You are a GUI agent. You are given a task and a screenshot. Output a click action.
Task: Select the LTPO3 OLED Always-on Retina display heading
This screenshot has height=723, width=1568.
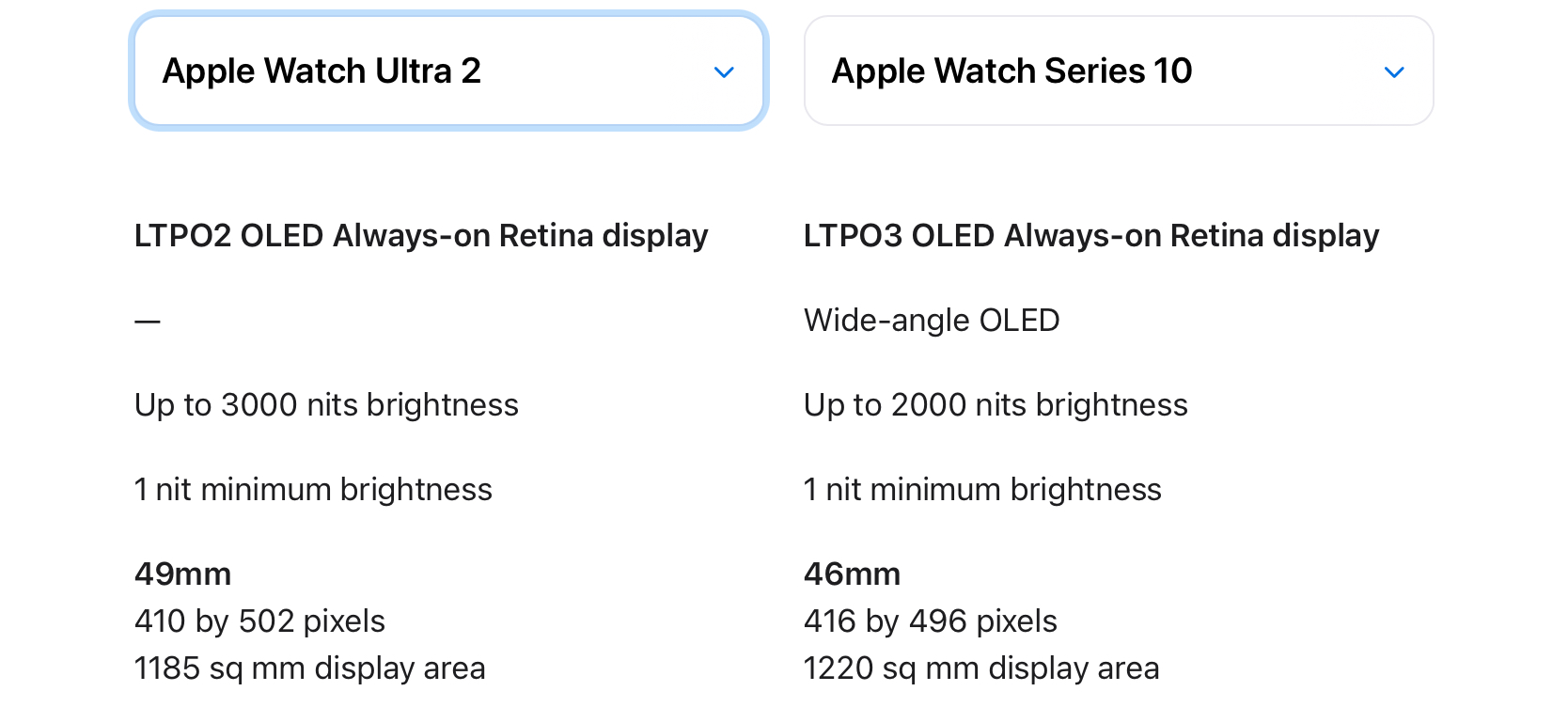[1091, 235]
